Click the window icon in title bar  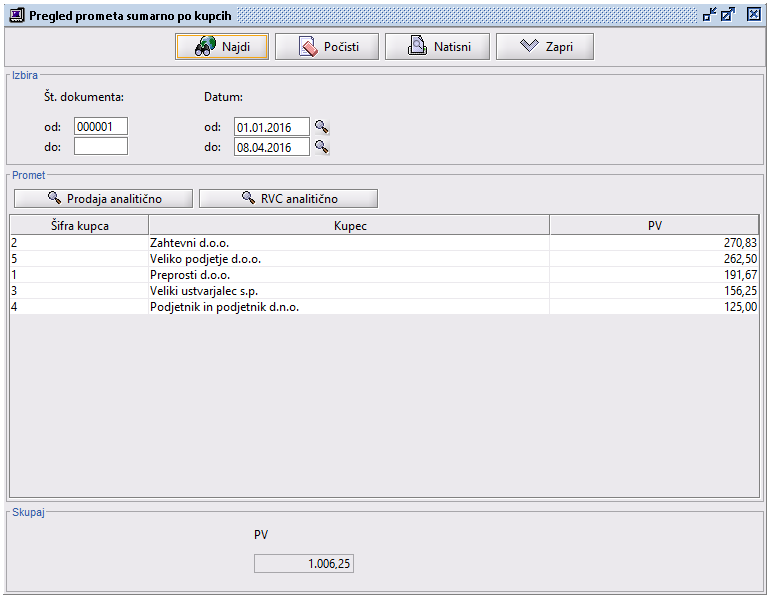tap(16, 15)
